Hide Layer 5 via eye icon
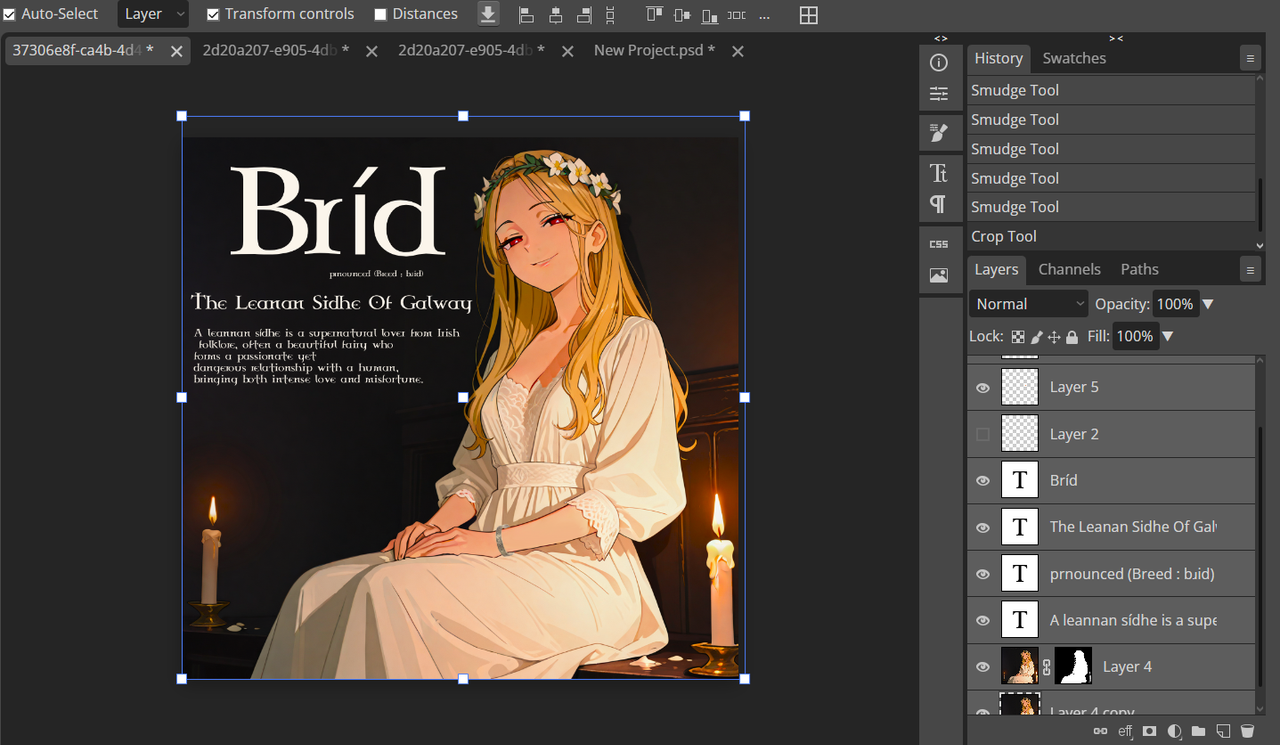 point(983,388)
